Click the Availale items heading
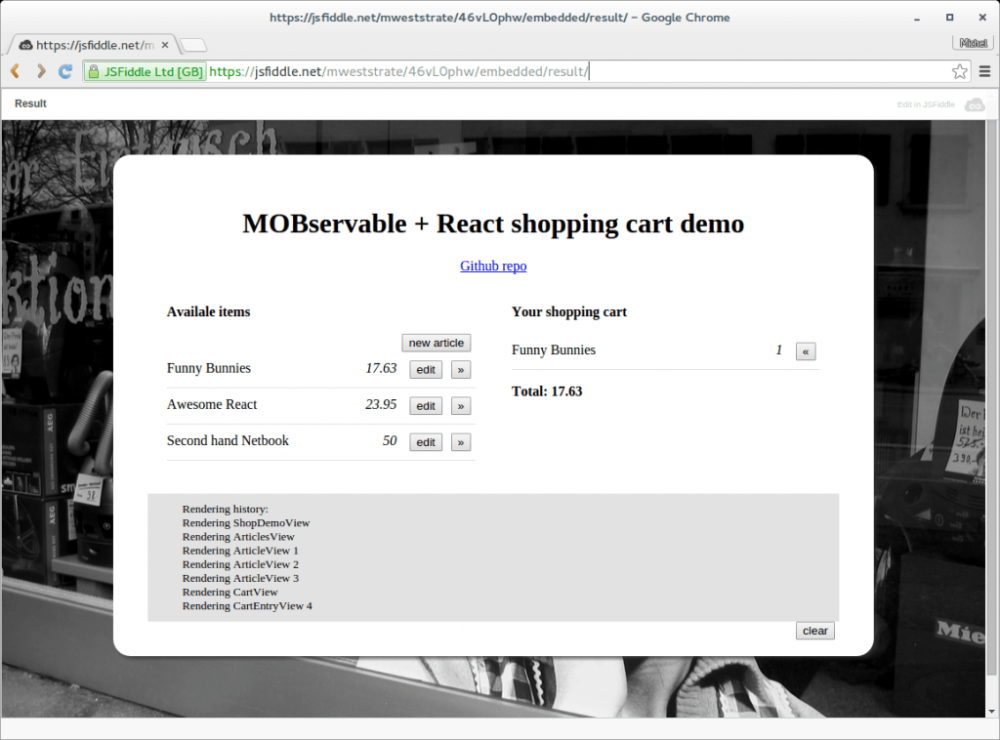This screenshot has width=1000, height=740. tap(209, 312)
